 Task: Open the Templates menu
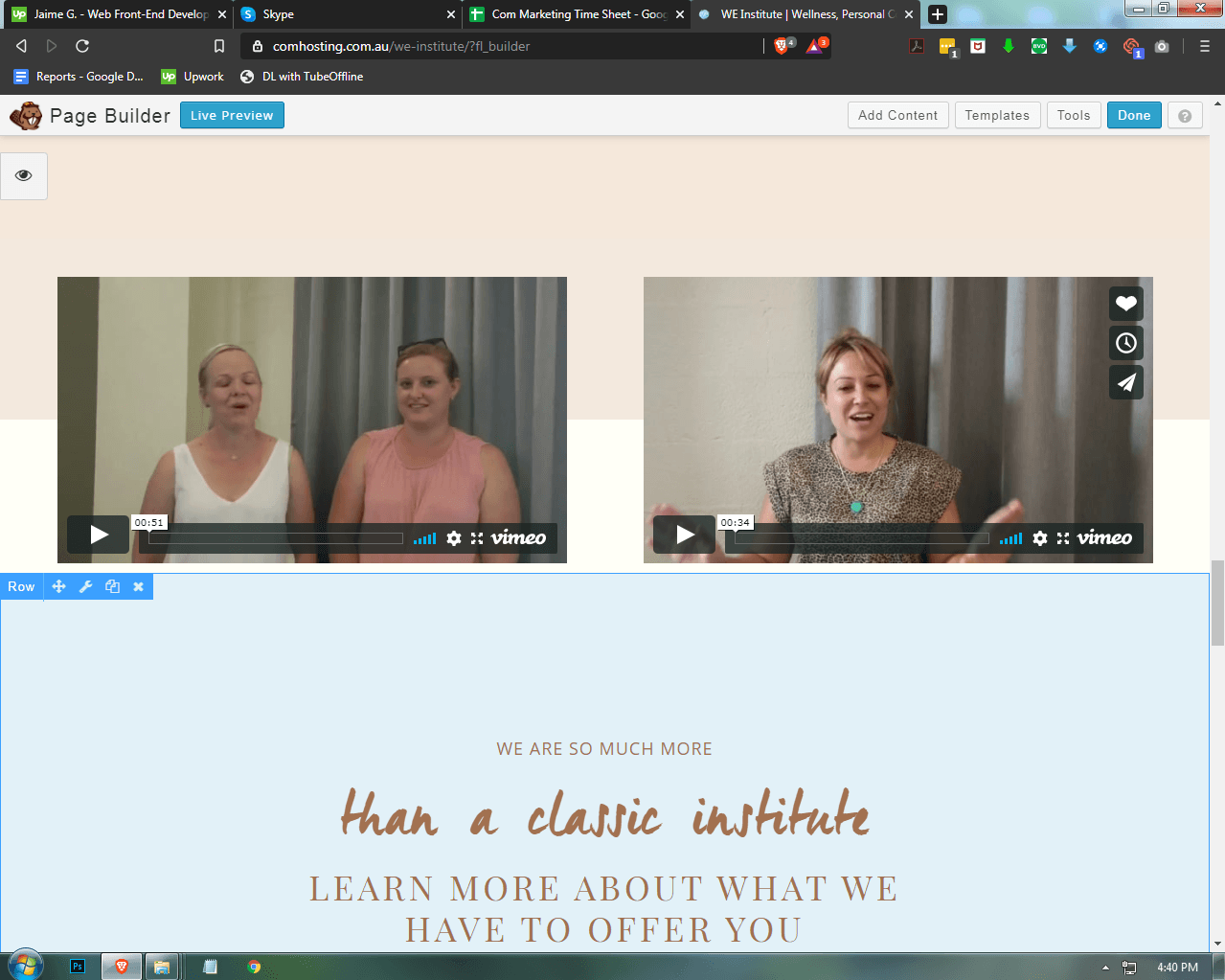(x=997, y=115)
